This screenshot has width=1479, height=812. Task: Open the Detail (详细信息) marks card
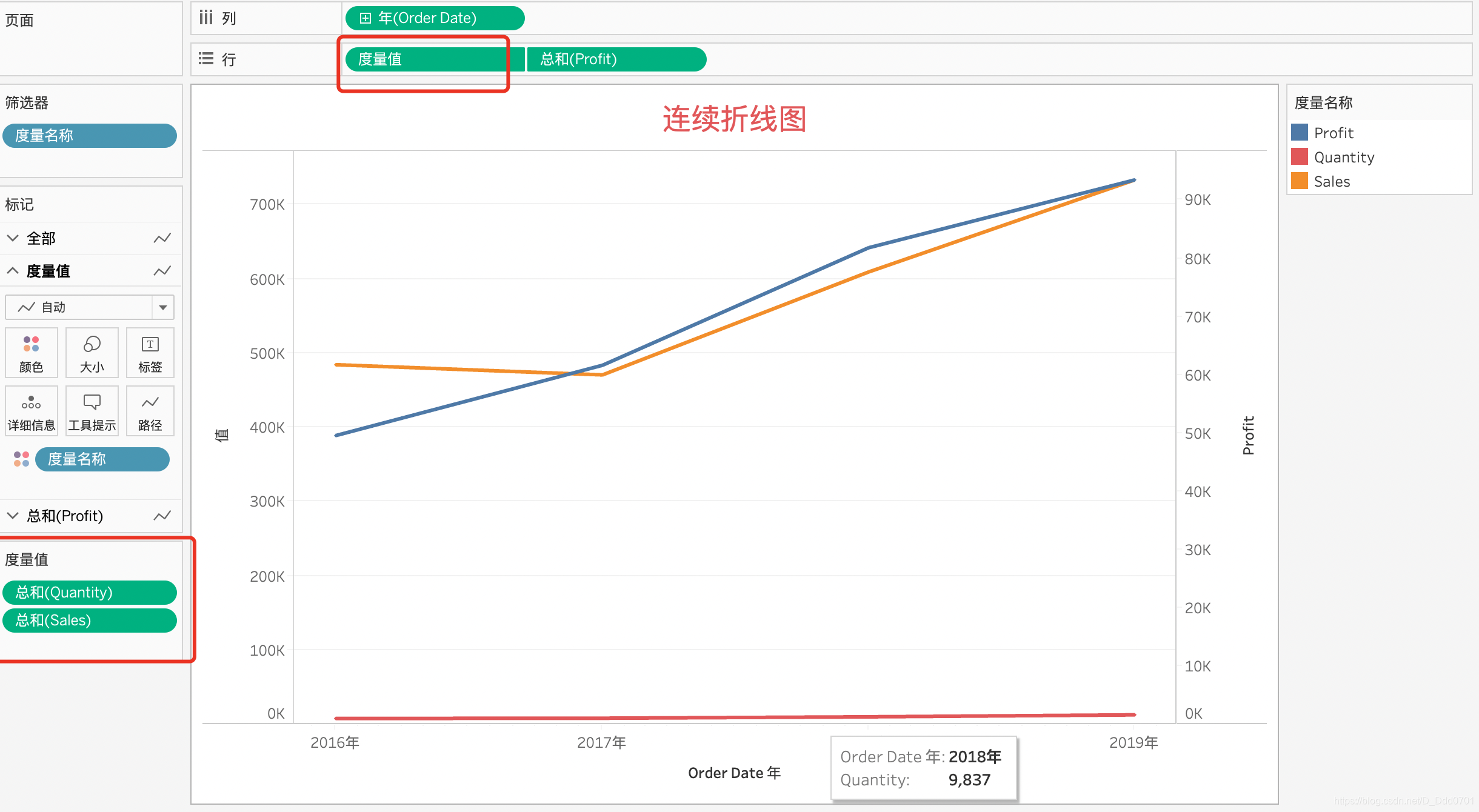[32, 411]
